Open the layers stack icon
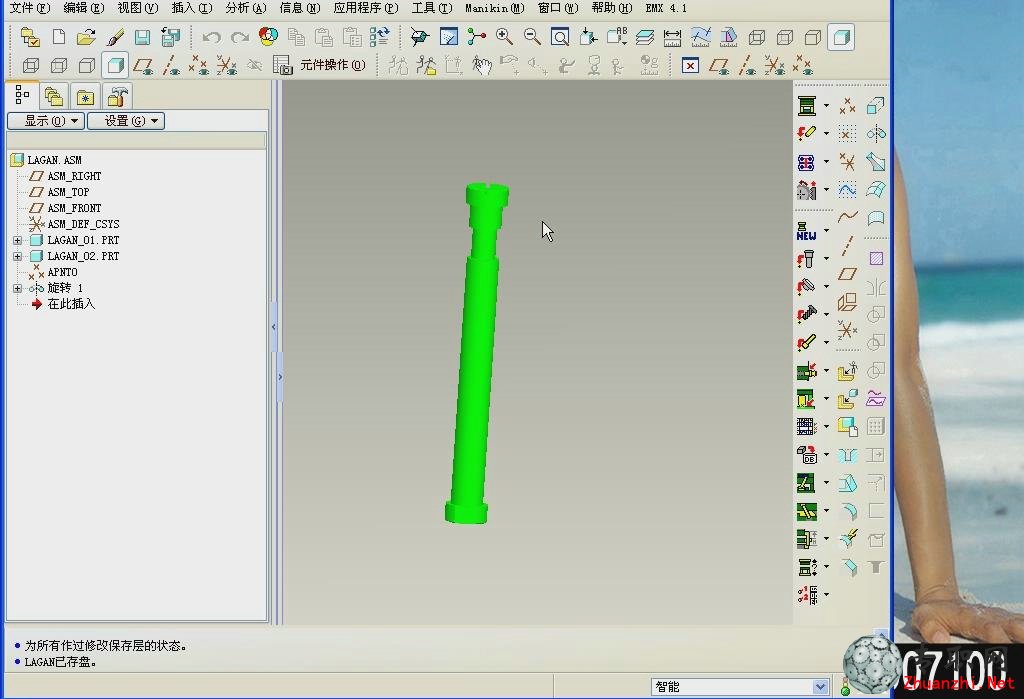 tap(645, 37)
